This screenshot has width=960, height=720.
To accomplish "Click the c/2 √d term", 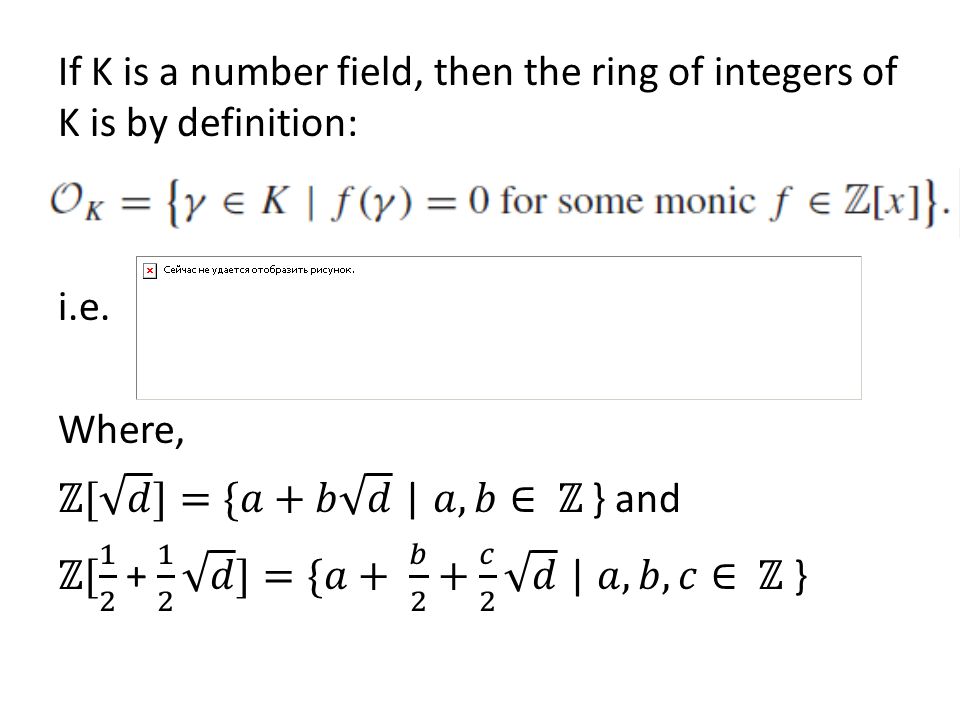I will click(x=517, y=577).
